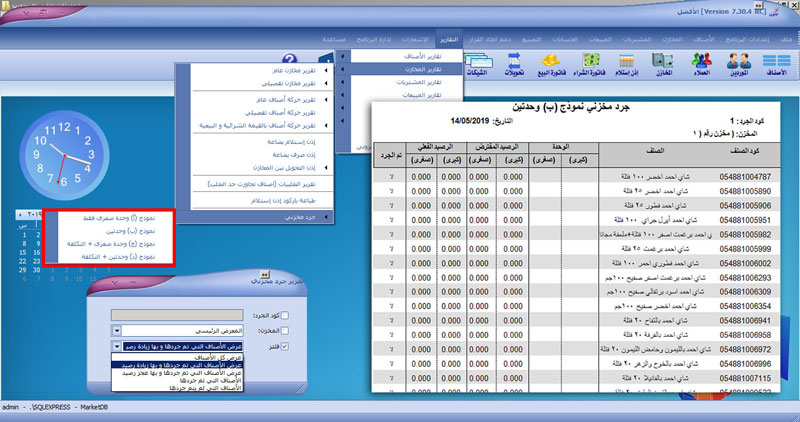The image size is (800, 422).
Task: Open the المبيعات menu in menu bar
Action: 599,39
